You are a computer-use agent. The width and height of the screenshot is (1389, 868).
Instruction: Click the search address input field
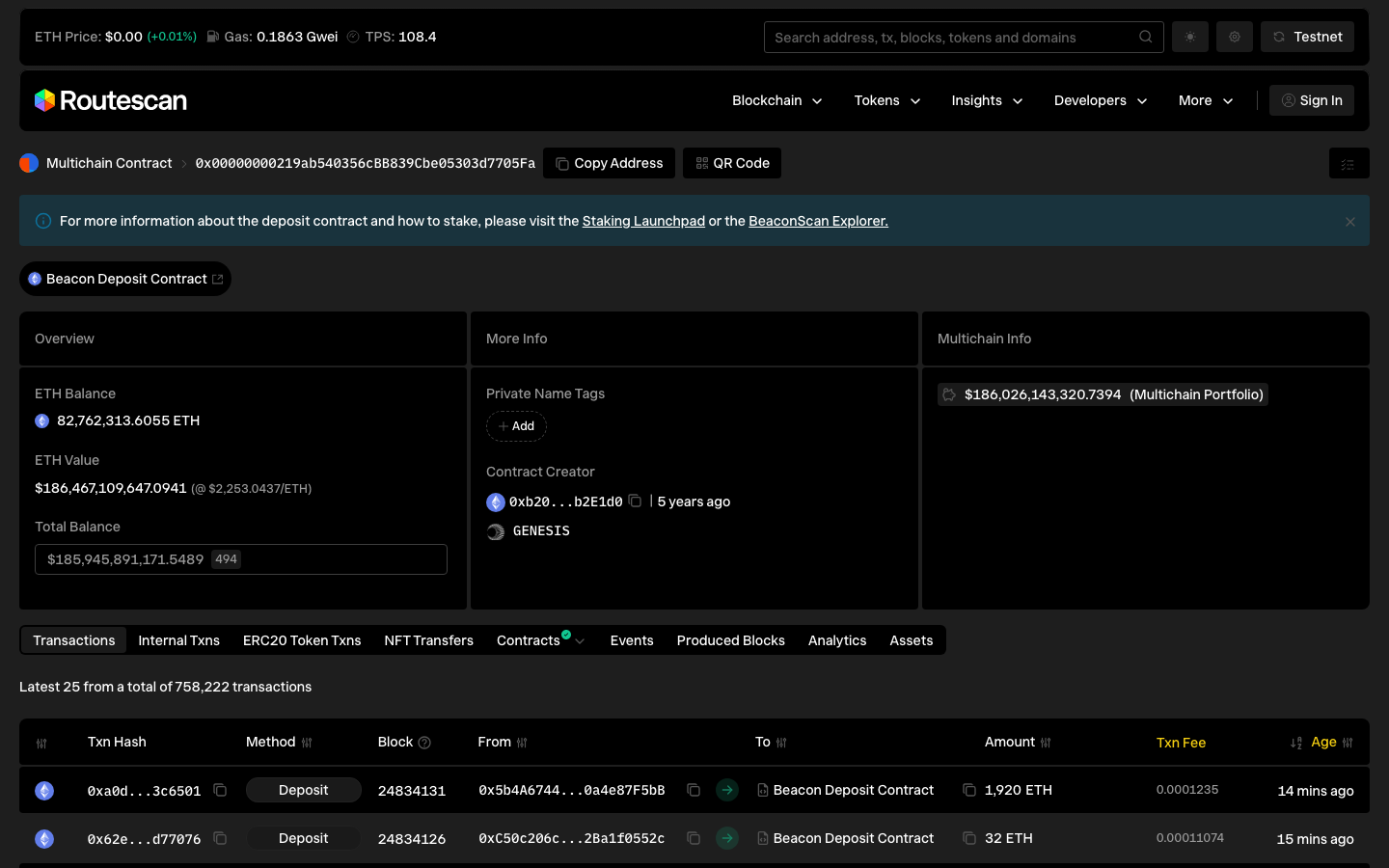(950, 38)
